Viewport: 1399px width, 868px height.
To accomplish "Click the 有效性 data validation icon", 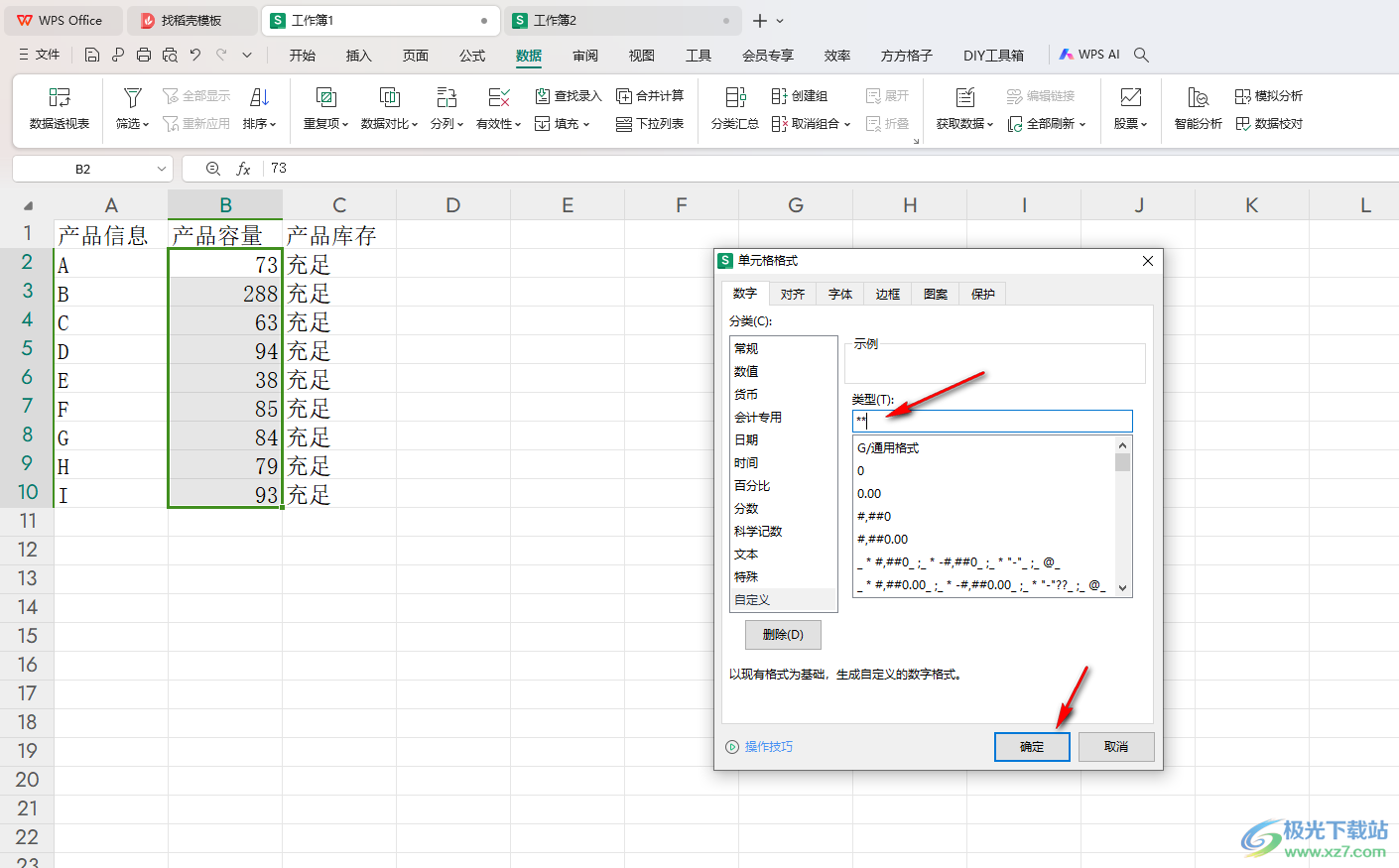I will [499, 97].
